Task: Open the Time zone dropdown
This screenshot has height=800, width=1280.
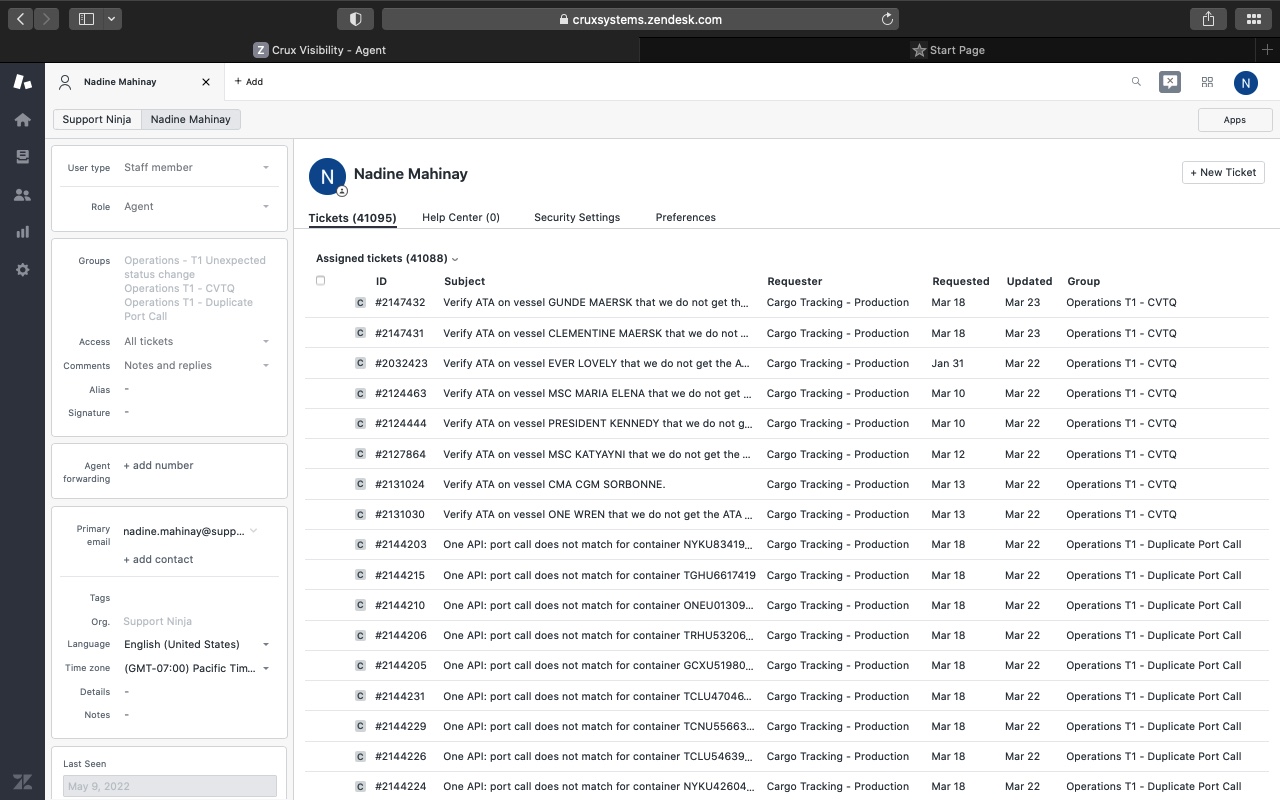Action: pyautogui.click(x=196, y=669)
